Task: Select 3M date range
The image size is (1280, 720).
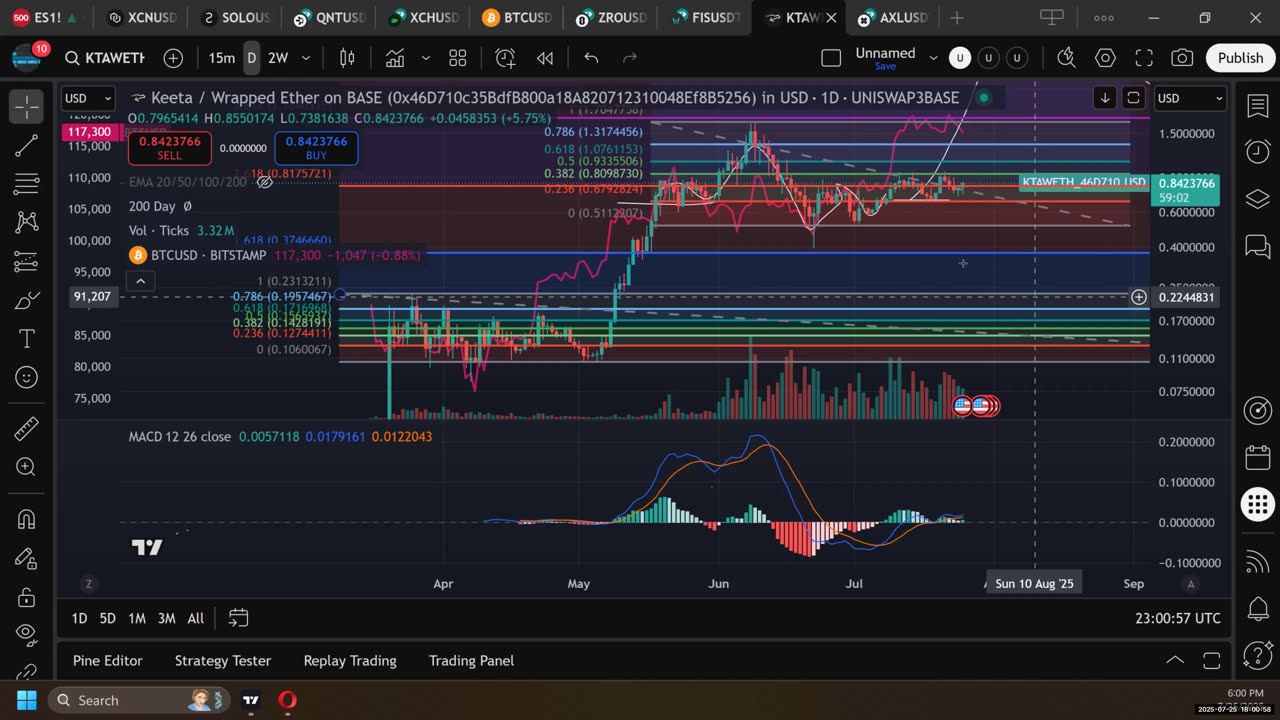Action: point(166,618)
